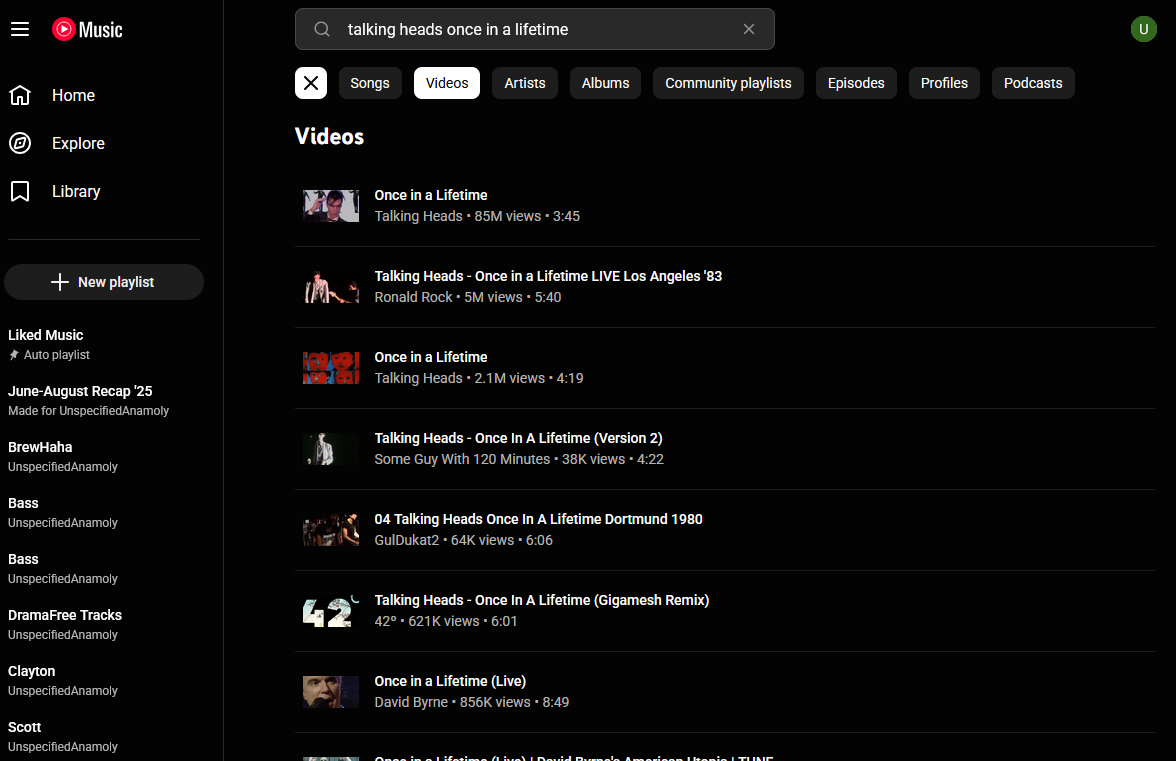
Task: Open your profile avatar menu
Action: click(x=1143, y=29)
